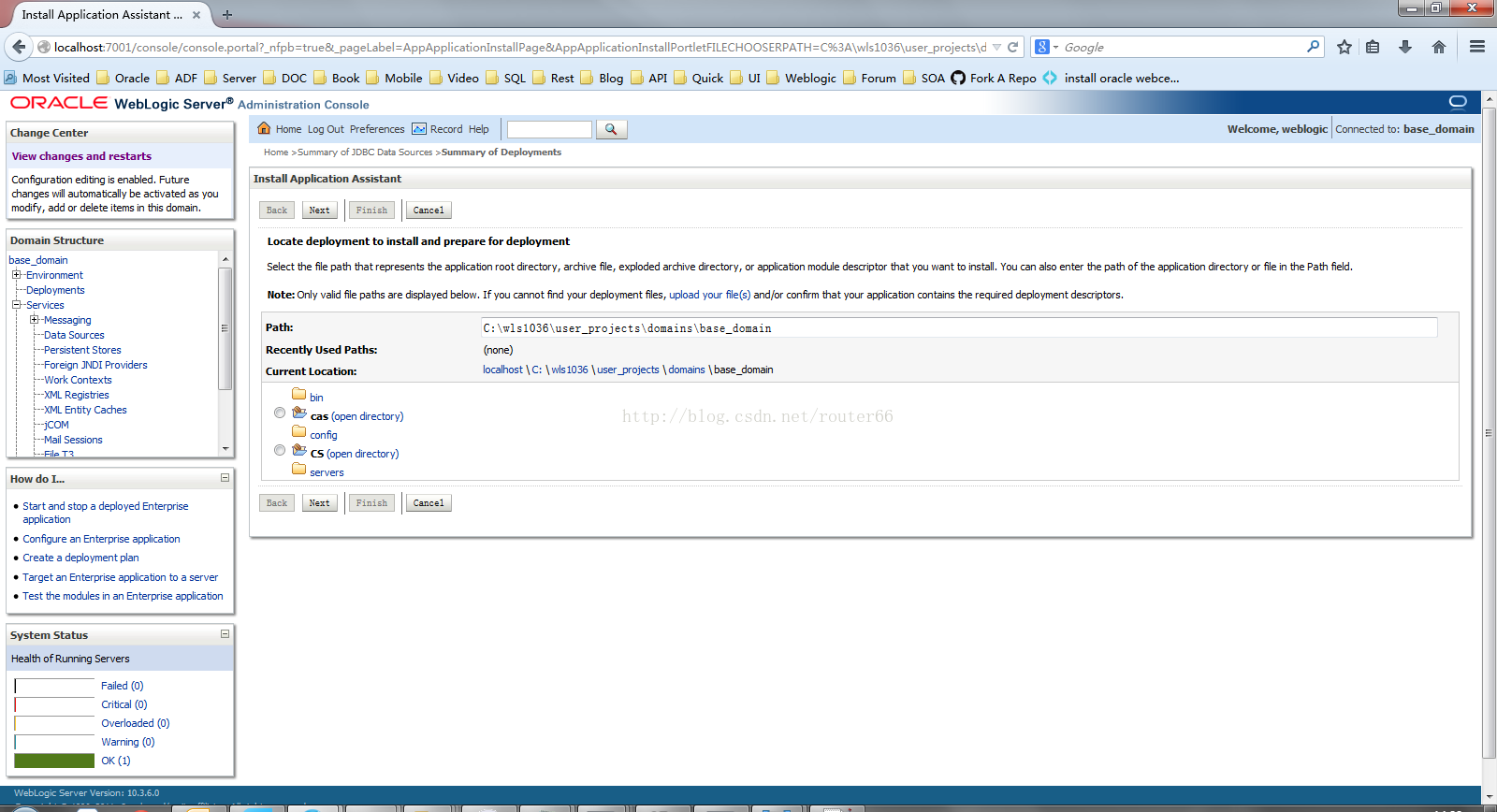Click the top Next button
Viewport: 1497px width, 812px height.
(319, 210)
